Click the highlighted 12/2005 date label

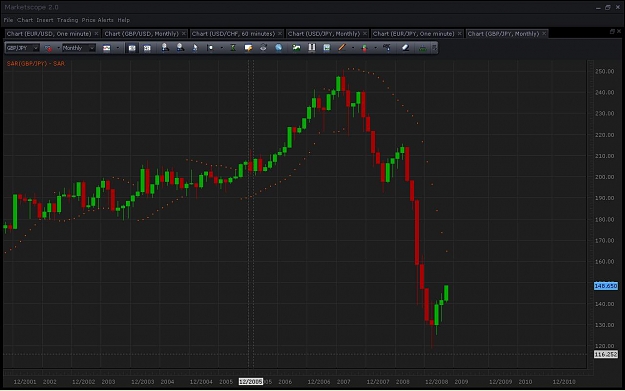pyautogui.click(x=250, y=382)
